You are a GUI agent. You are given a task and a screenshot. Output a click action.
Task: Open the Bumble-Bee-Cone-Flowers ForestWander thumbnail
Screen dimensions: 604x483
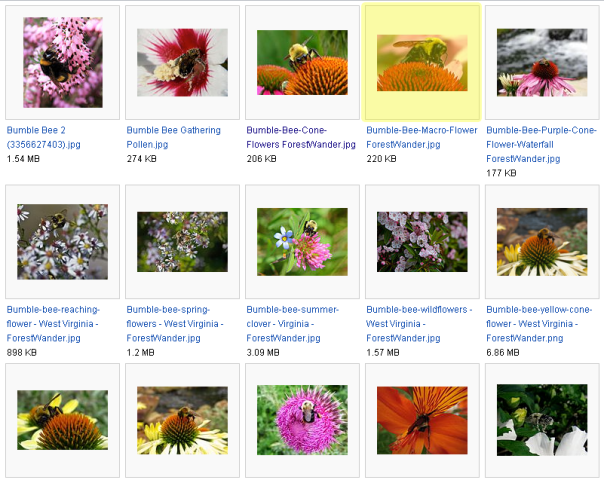point(302,62)
